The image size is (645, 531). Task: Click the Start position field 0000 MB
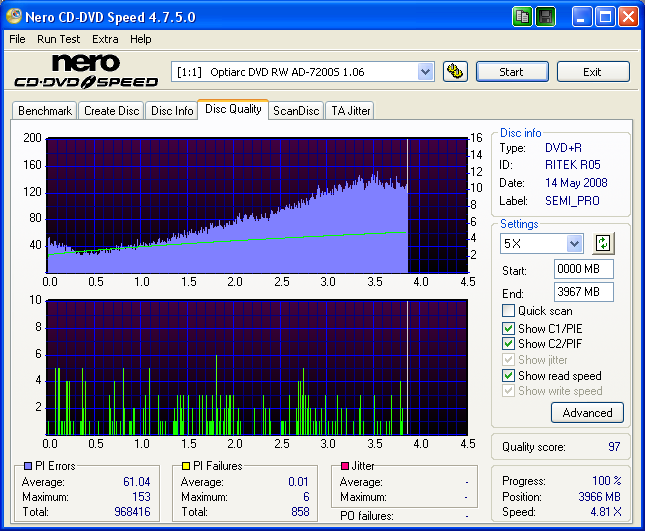[584, 269]
